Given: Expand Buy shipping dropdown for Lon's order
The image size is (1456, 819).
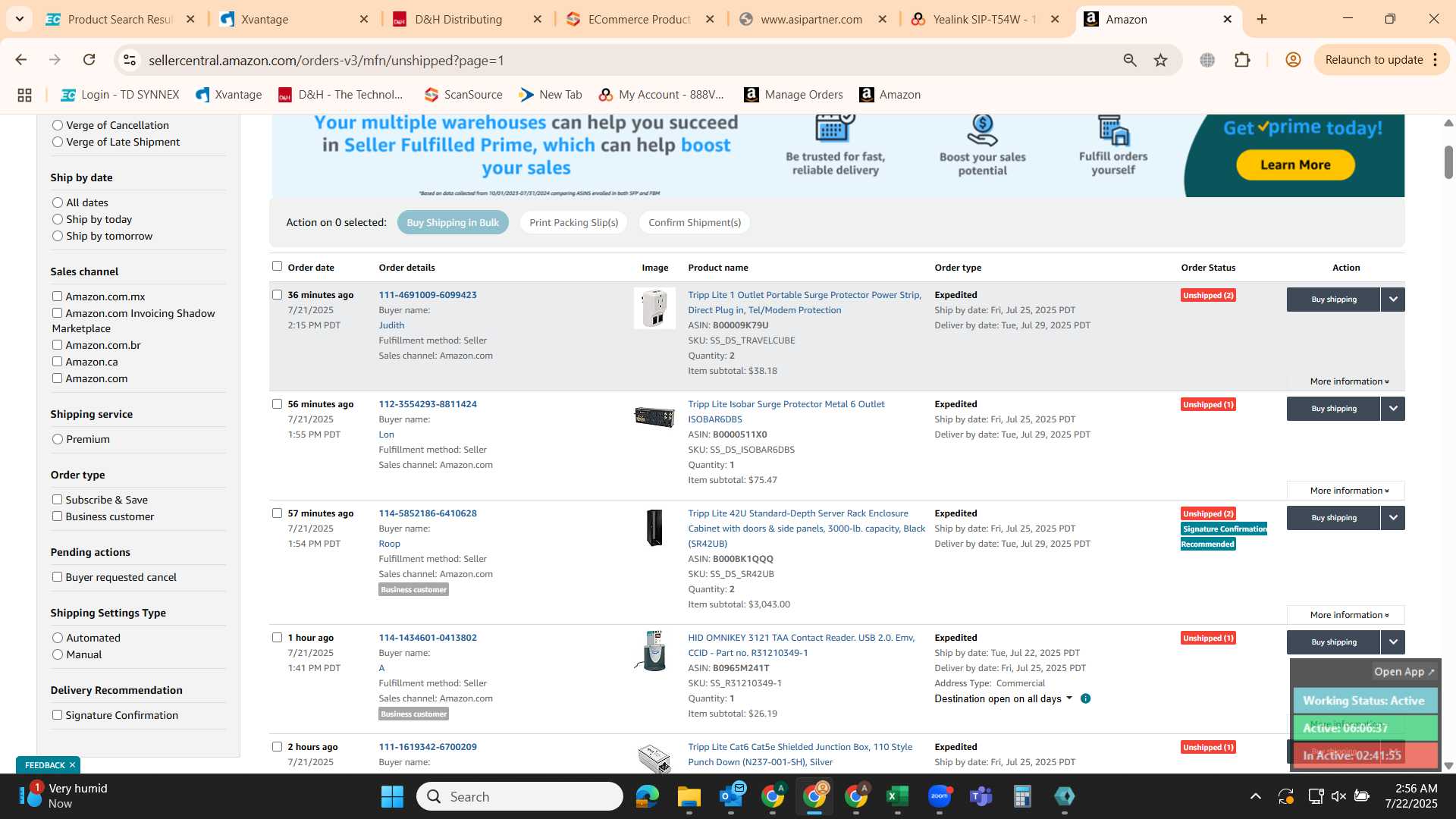Looking at the screenshot, I should click(x=1393, y=409).
